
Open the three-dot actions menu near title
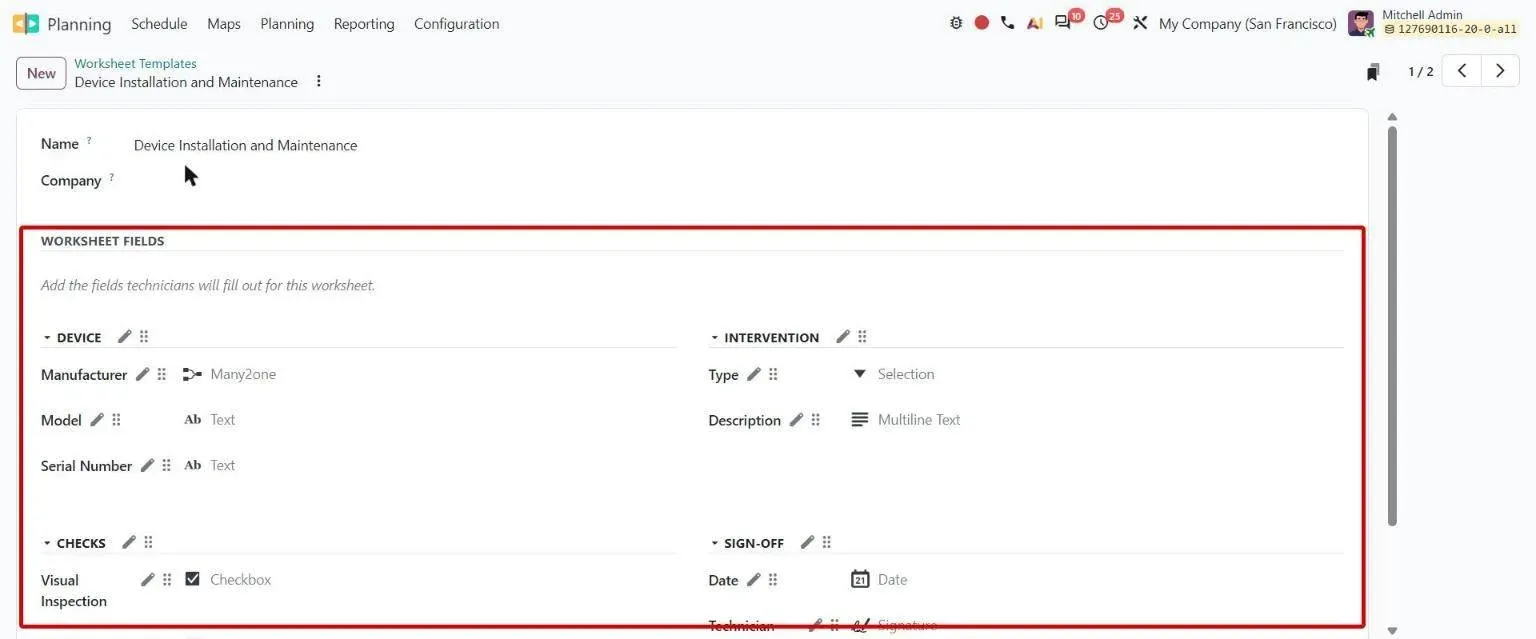pos(319,81)
